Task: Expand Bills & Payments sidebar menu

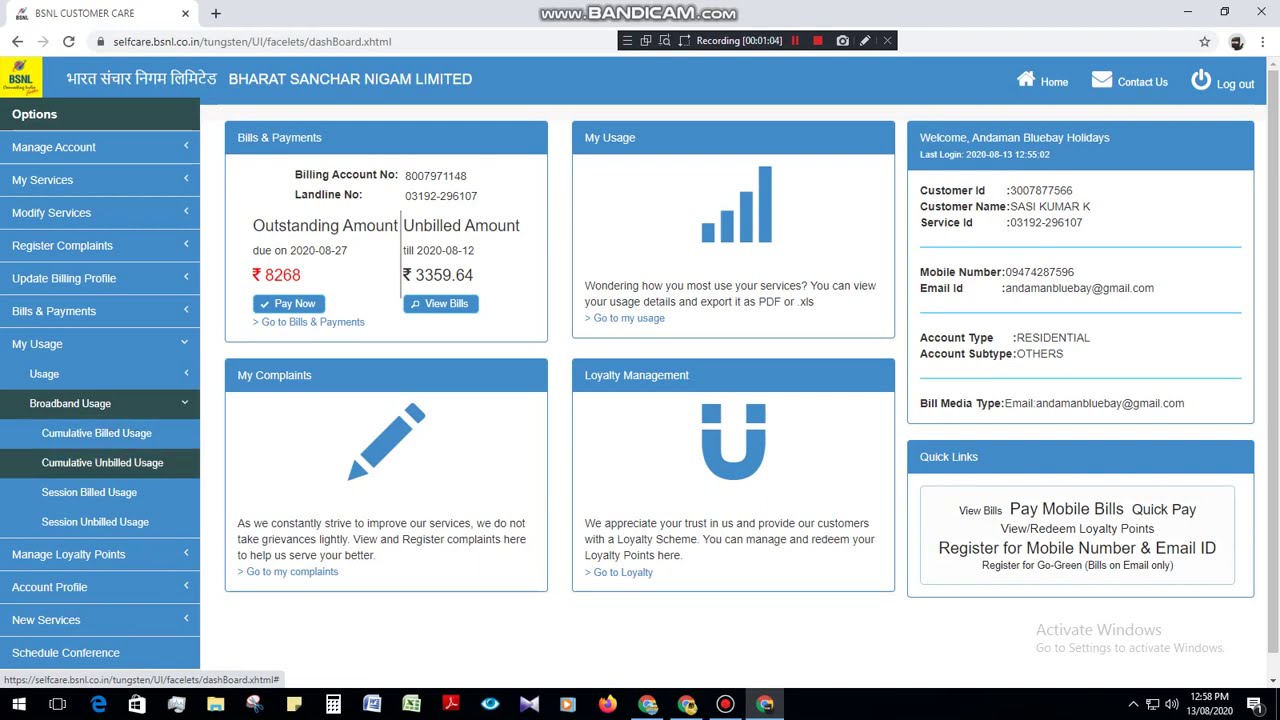Action: tap(100, 311)
